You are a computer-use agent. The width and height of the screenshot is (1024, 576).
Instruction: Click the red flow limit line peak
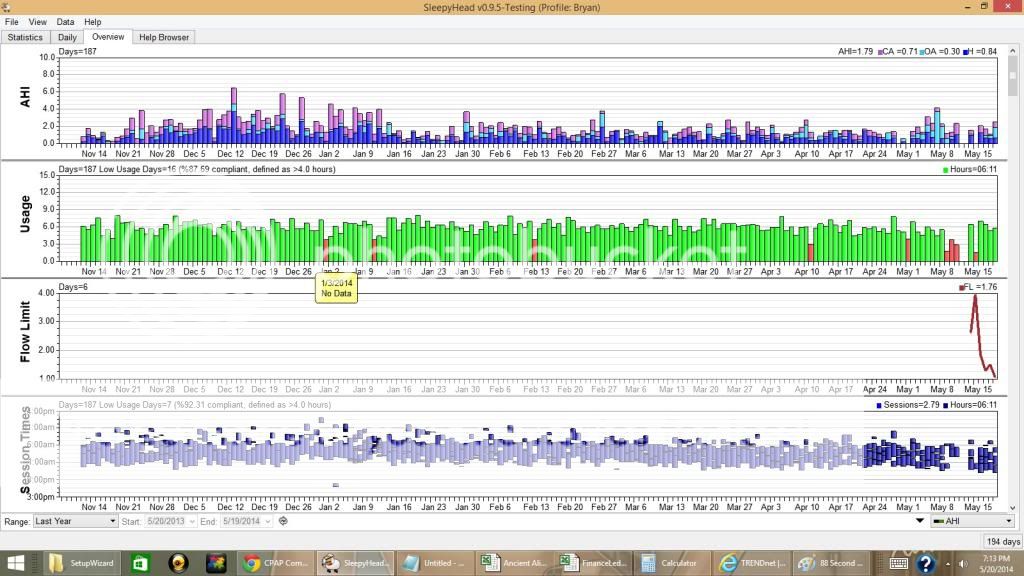tap(975, 296)
